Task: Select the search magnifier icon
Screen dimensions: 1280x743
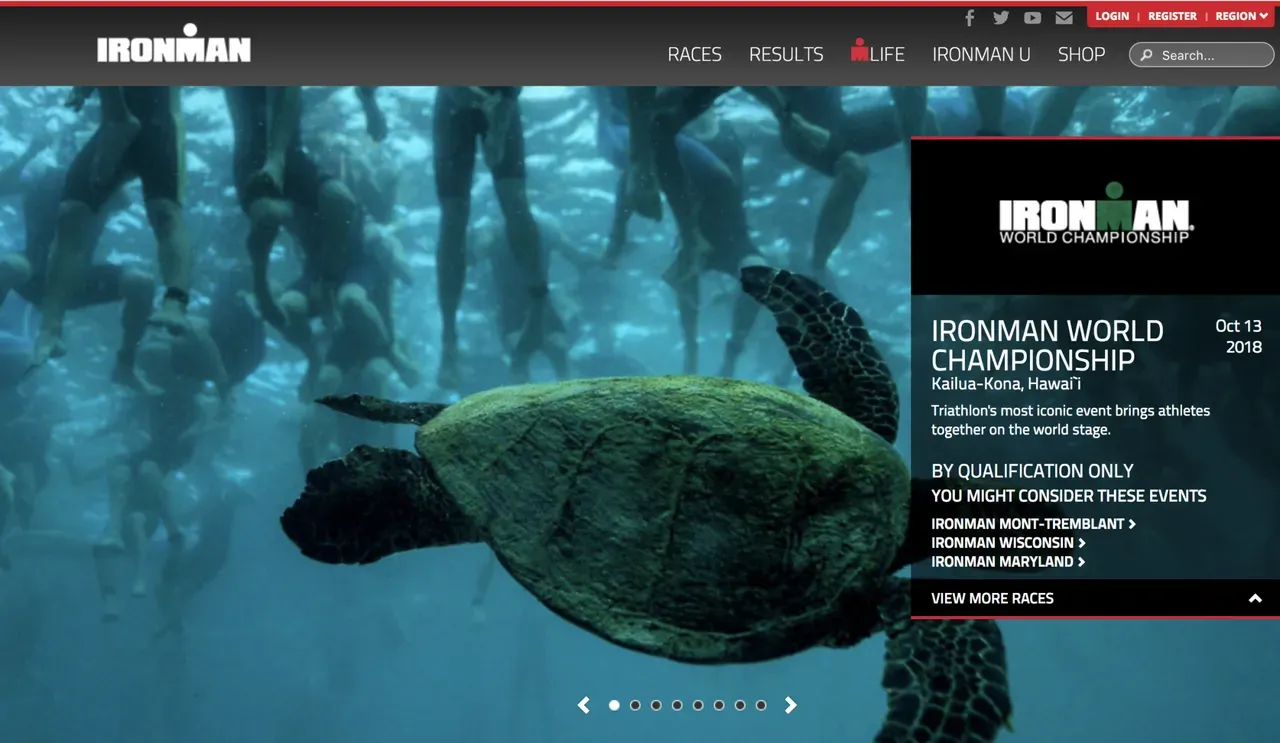Action: [x=1146, y=55]
